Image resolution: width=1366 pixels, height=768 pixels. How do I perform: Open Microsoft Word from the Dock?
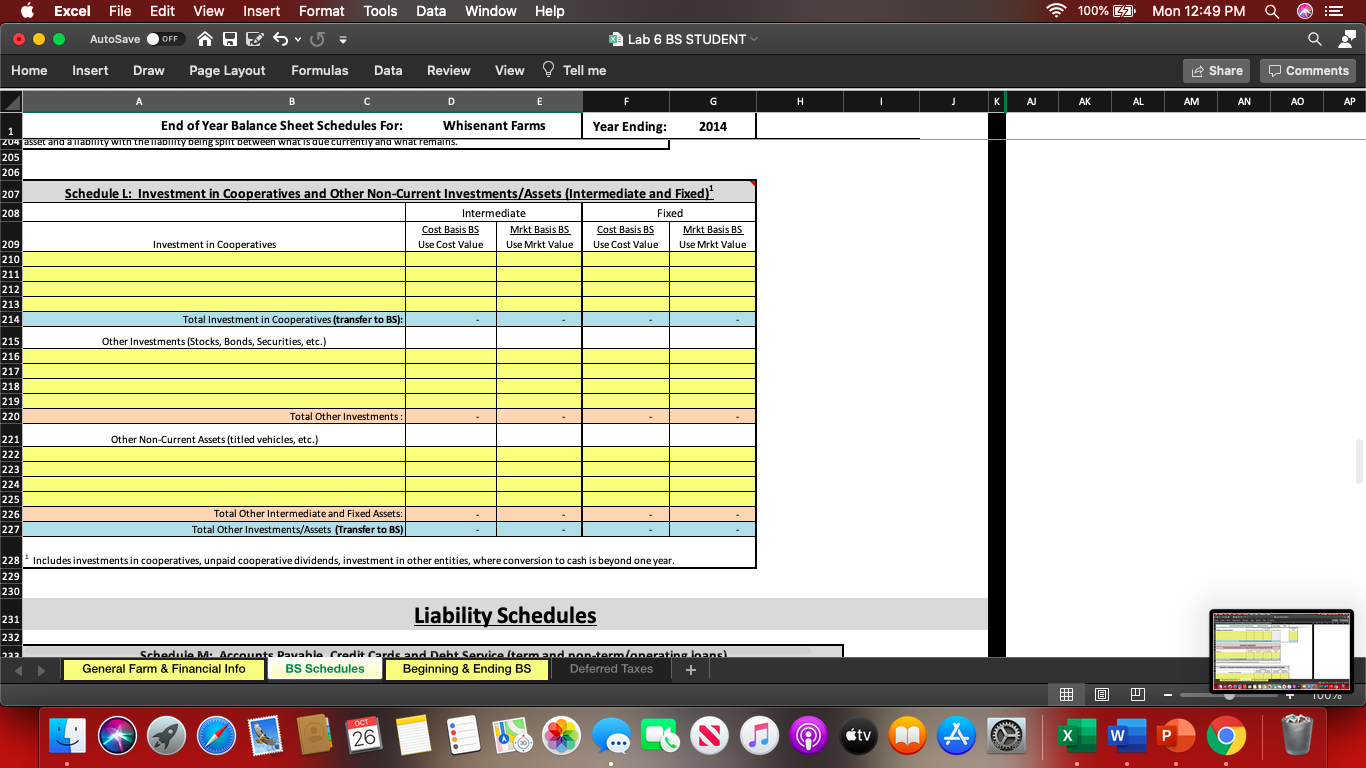(1126, 736)
